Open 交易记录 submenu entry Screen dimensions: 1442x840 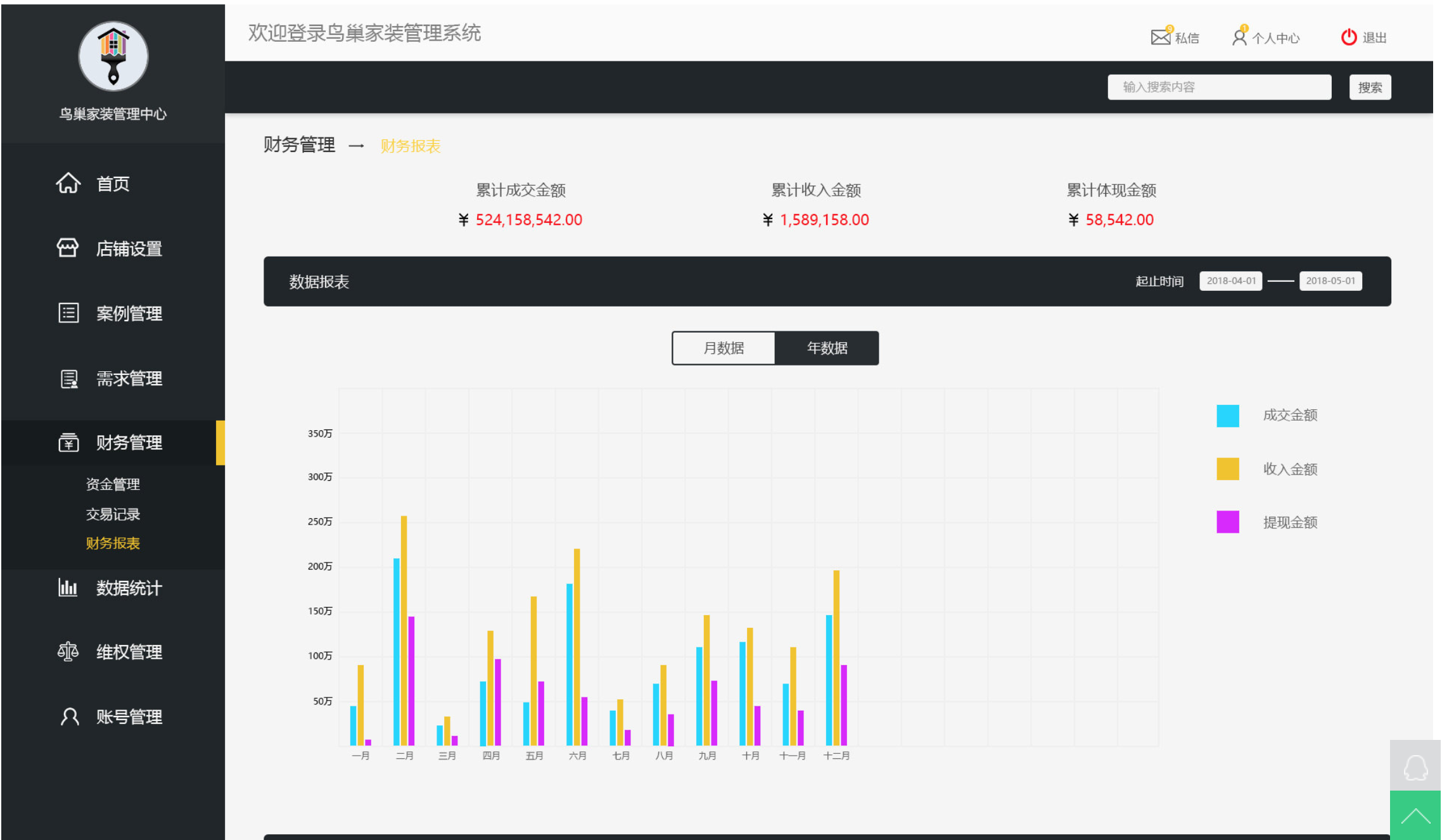(113, 514)
